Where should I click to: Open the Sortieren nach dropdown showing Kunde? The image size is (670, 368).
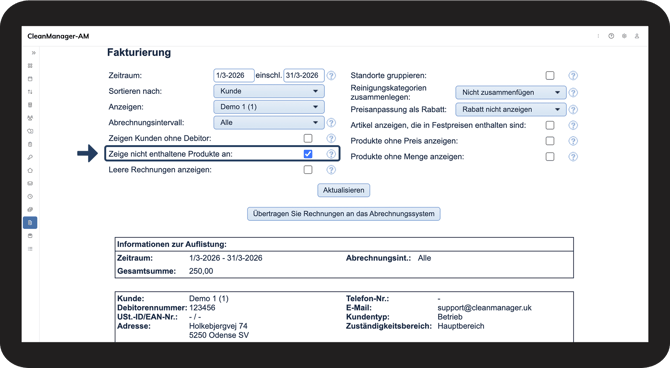(x=269, y=91)
